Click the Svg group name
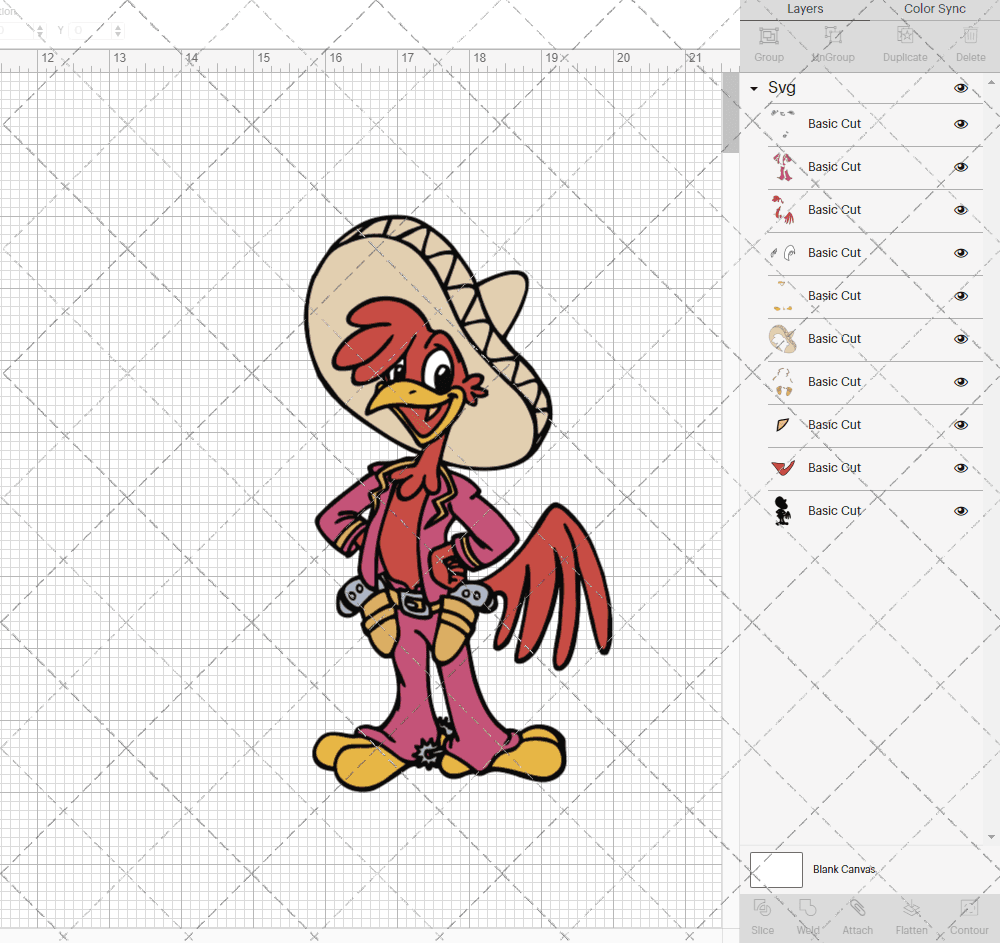1000x943 pixels. pos(781,87)
